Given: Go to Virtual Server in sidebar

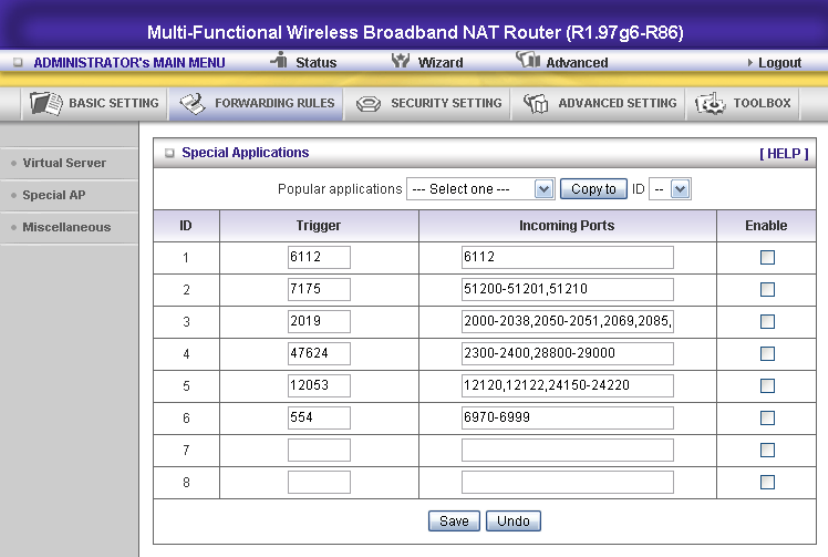Looking at the screenshot, I should pos(64,163).
